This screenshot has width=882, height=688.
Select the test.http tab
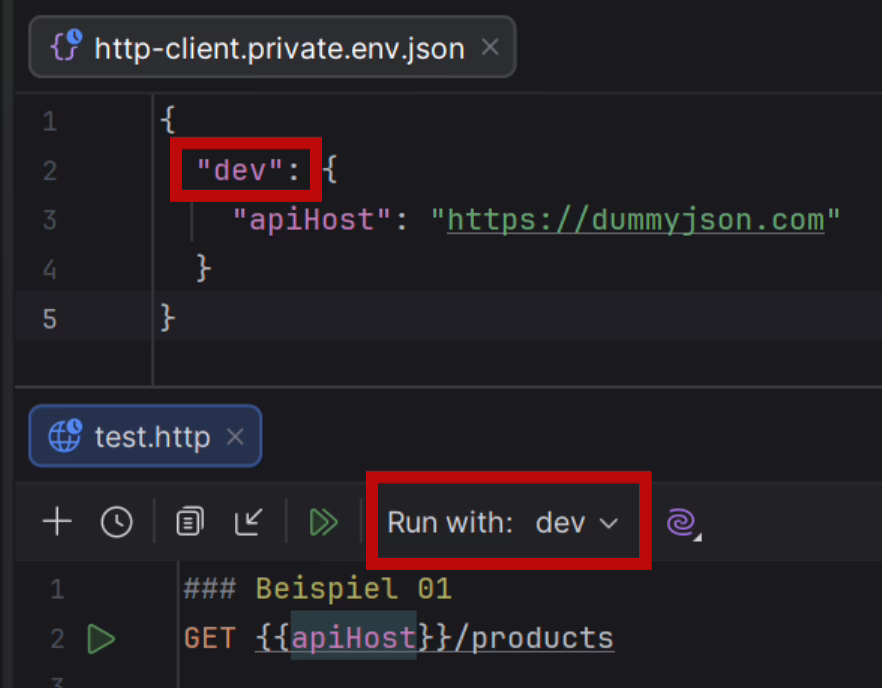pyautogui.click(x=151, y=437)
